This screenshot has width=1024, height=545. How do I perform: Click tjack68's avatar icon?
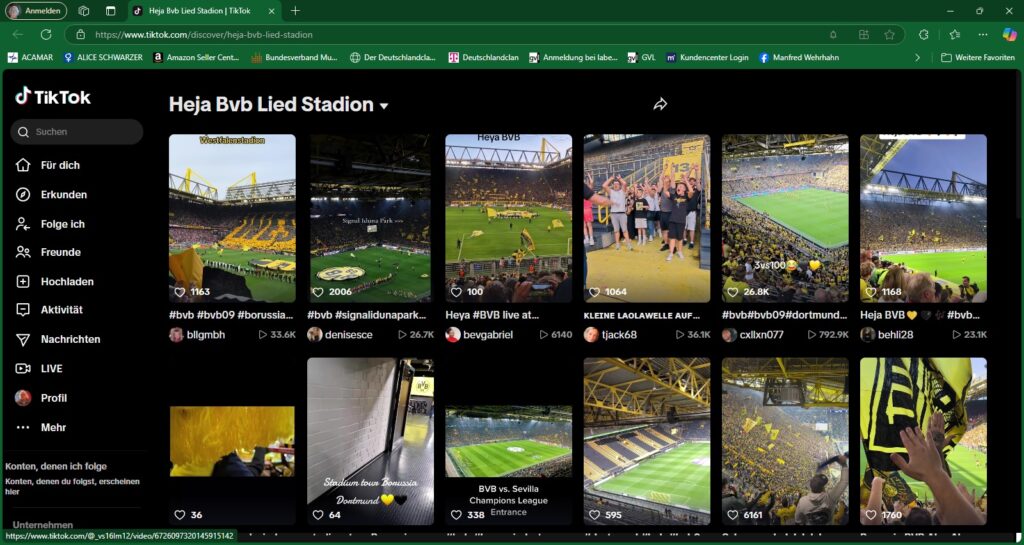point(591,335)
